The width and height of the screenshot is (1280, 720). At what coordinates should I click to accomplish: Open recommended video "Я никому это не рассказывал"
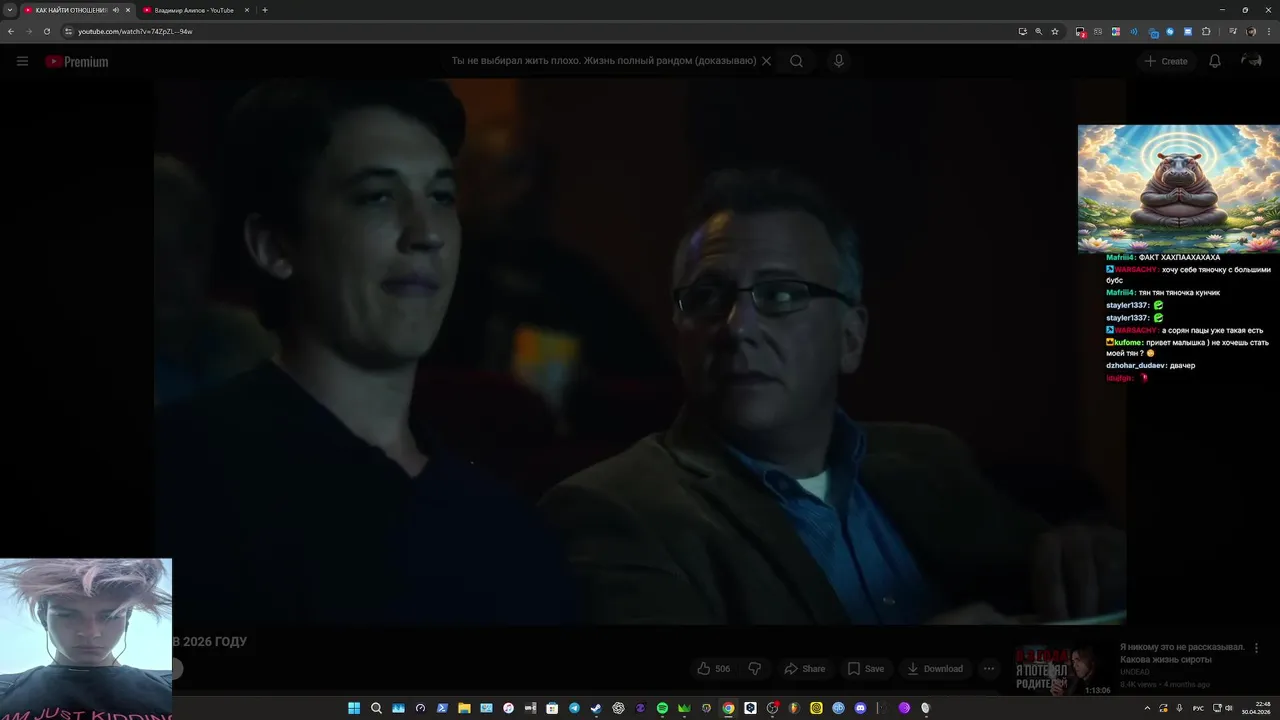(1182, 653)
